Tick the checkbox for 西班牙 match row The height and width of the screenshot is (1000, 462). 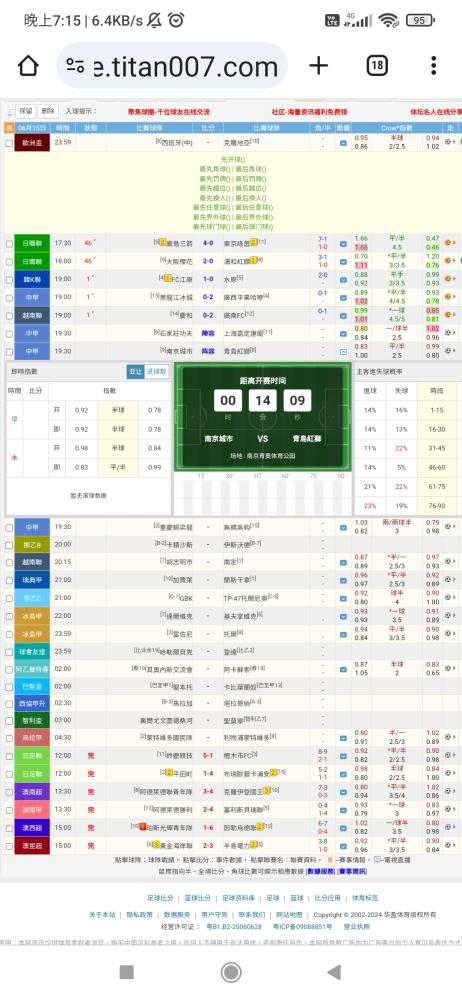[x=9, y=143]
